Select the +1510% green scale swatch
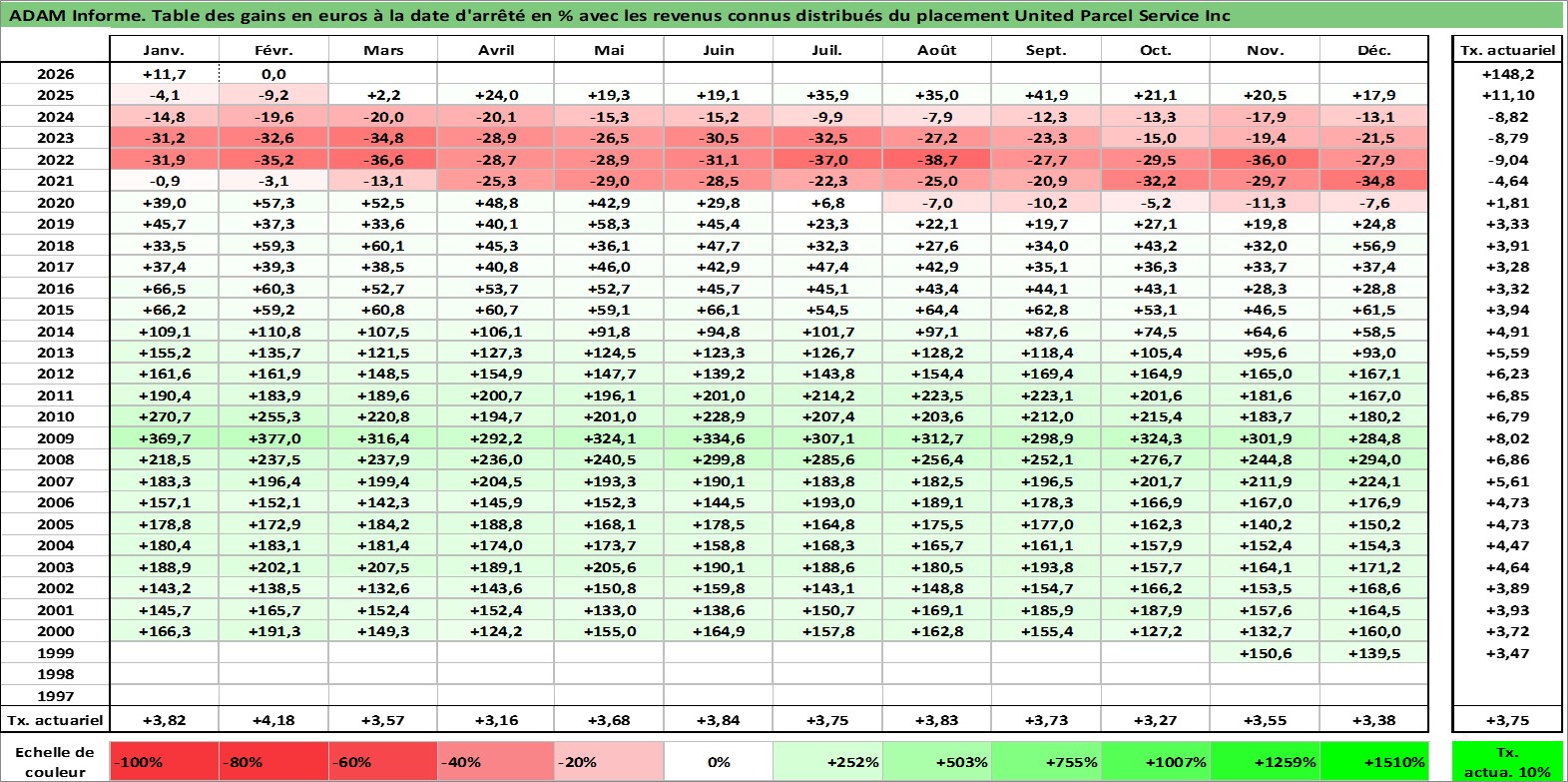The image size is (1568, 782). pos(1373,762)
